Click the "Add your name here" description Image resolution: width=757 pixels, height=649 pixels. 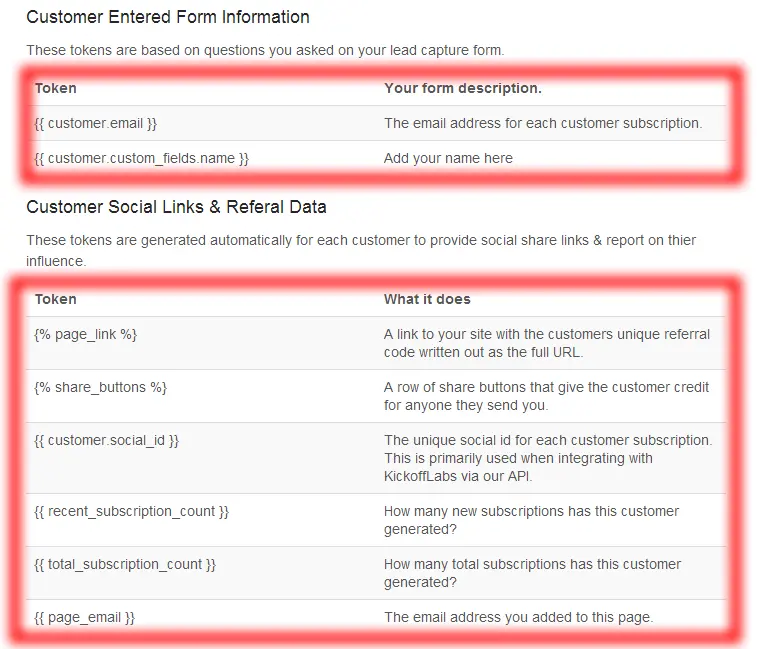click(448, 158)
